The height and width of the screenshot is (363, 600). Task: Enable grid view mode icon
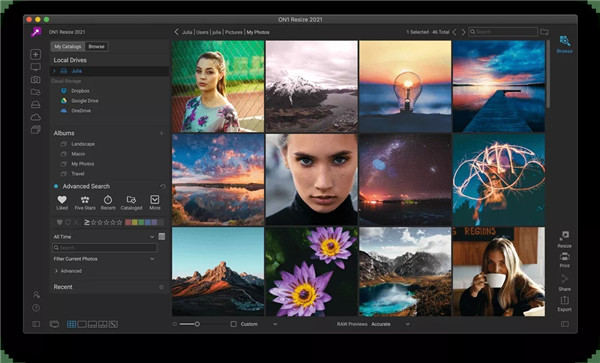72,324
